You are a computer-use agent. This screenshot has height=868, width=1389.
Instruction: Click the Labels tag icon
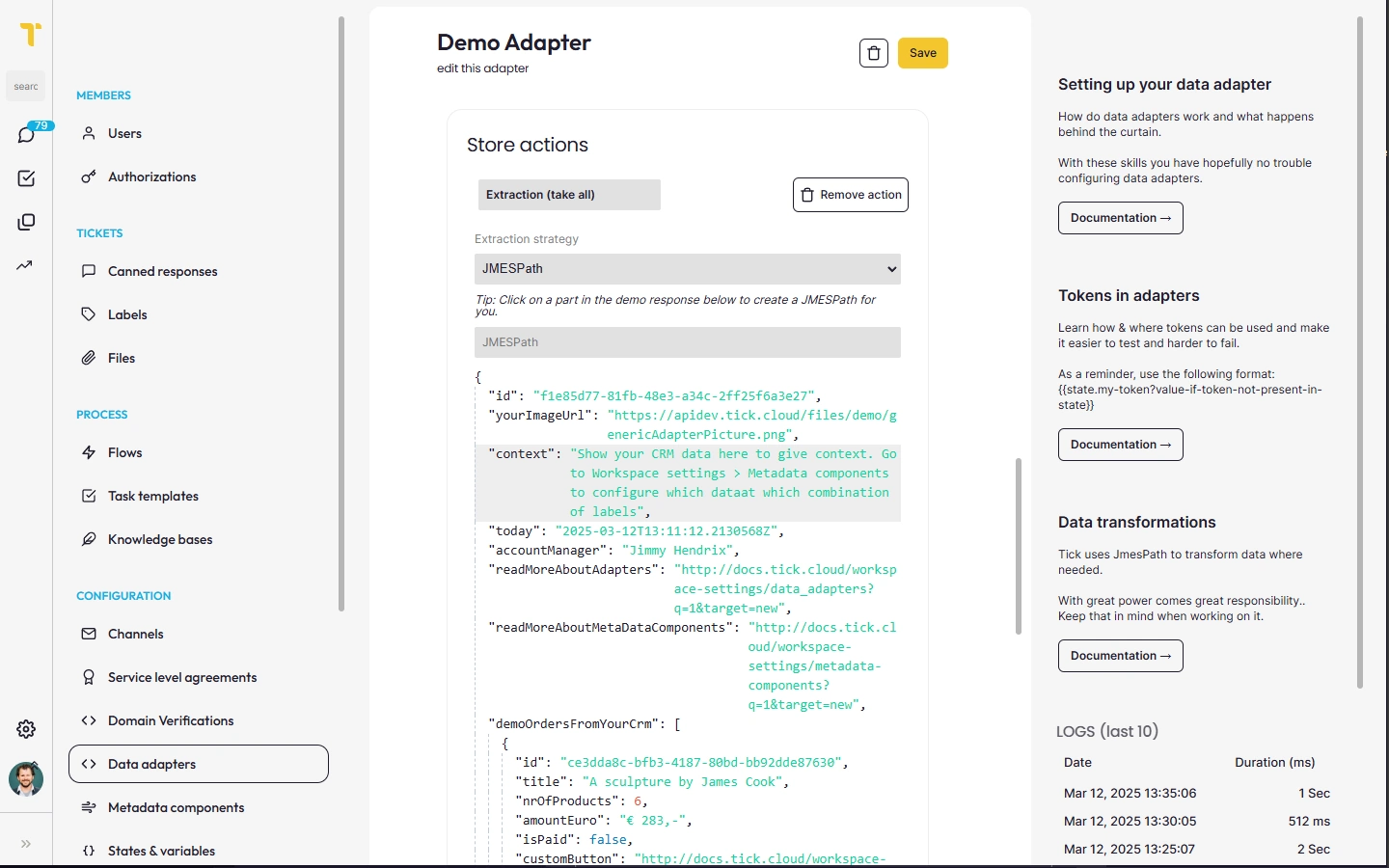tap(89, 314)
